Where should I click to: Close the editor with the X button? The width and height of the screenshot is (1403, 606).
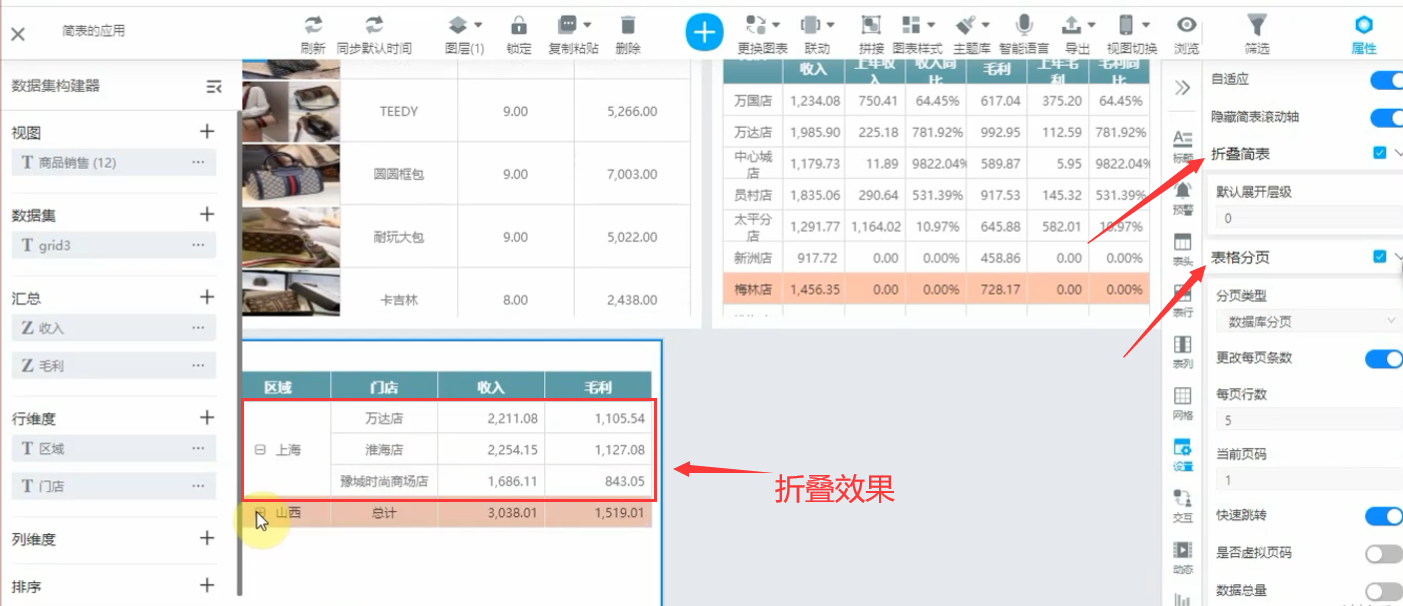point(18,34)
